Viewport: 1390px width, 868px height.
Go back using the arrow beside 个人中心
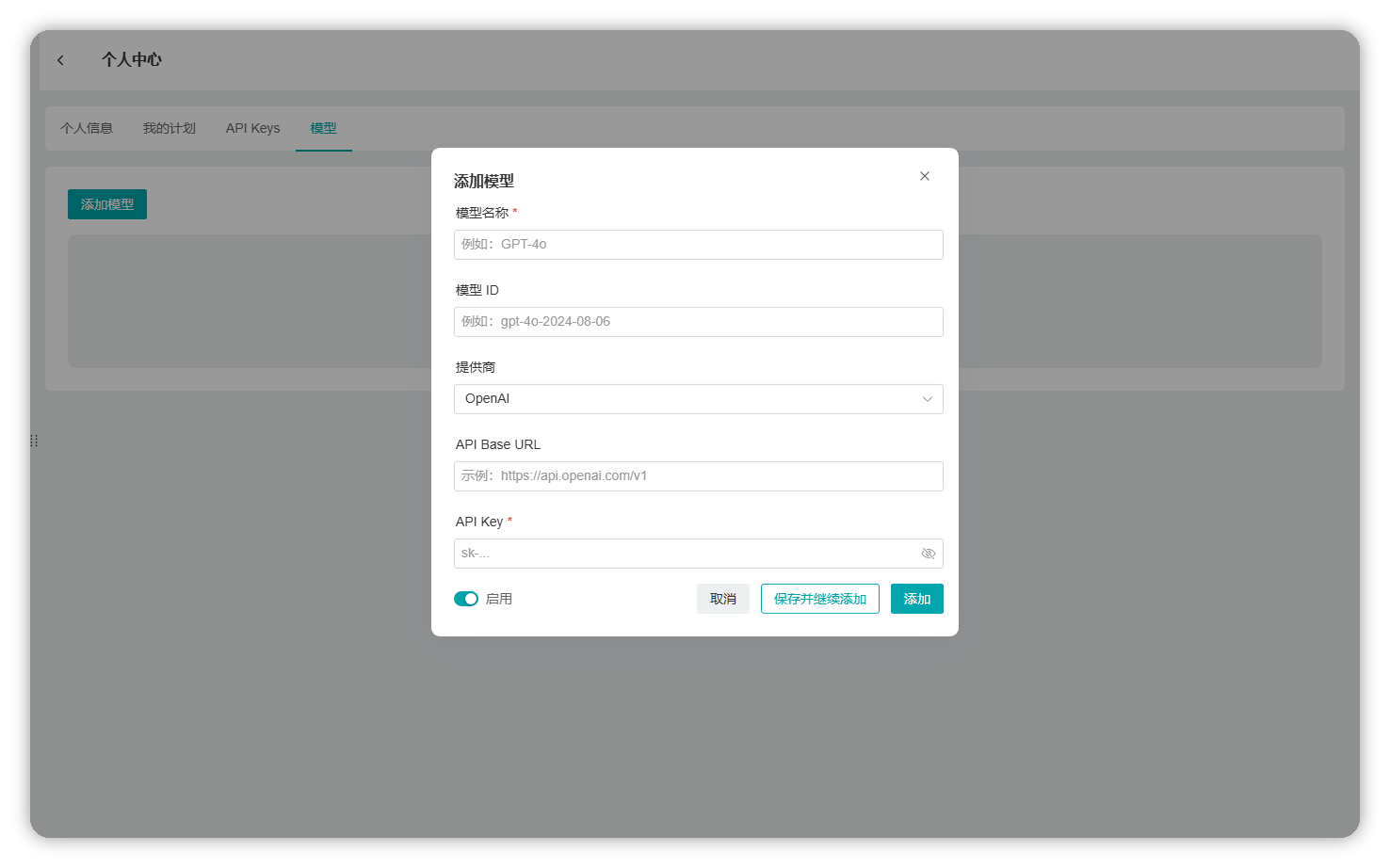pyautogui.click(x=60, y=60)
